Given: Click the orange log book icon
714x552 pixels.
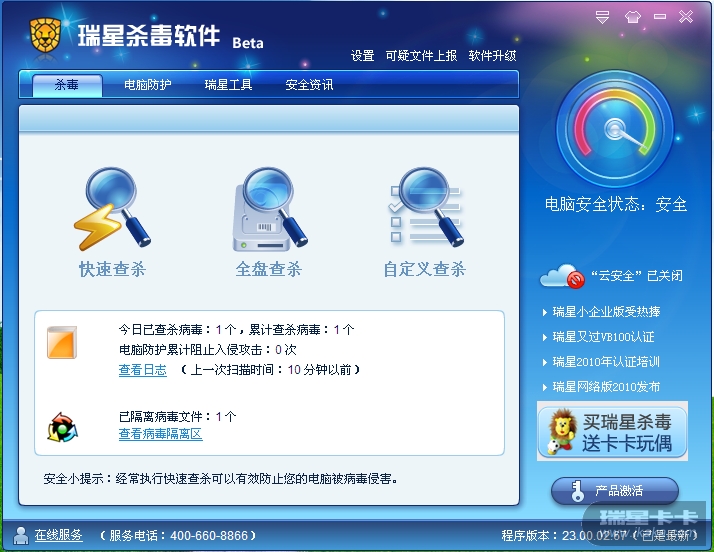Looking at the screenshot, I should [61, 342].
